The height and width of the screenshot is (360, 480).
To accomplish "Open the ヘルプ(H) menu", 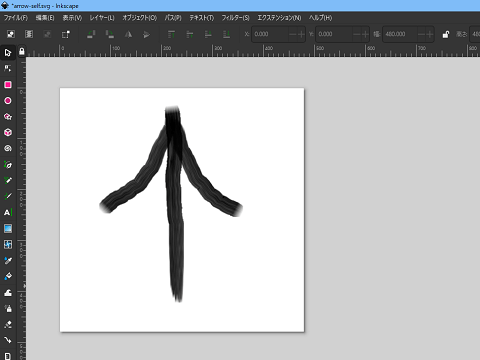I will pos(320,18).
